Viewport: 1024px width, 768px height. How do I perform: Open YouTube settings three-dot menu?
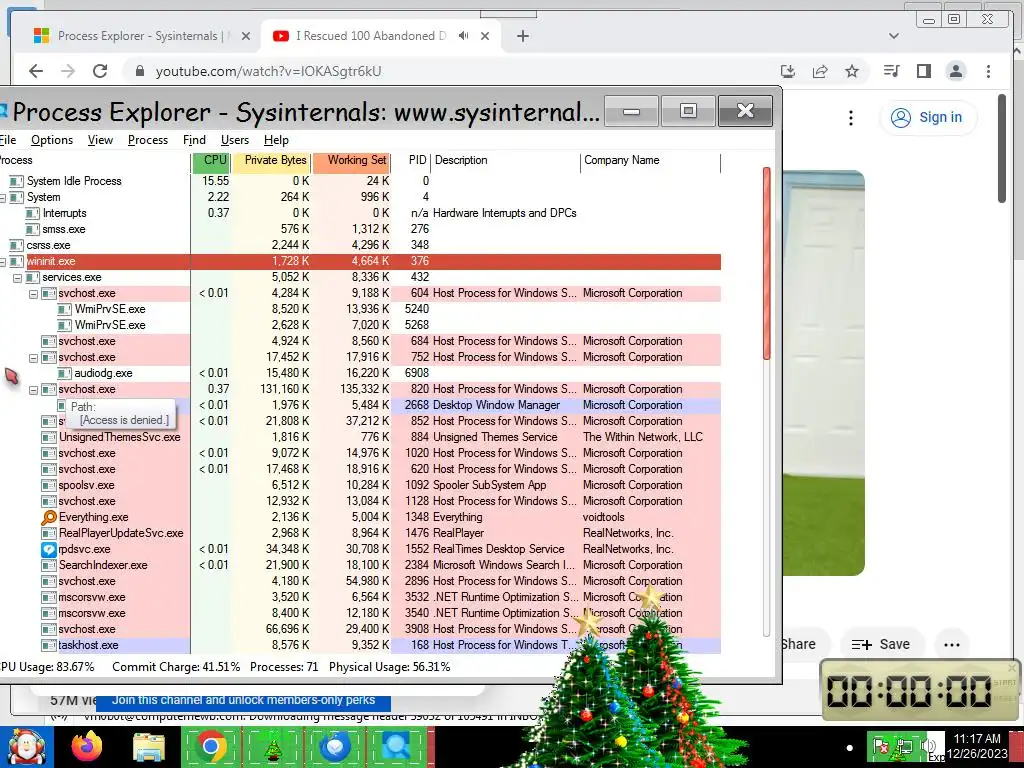850,118
